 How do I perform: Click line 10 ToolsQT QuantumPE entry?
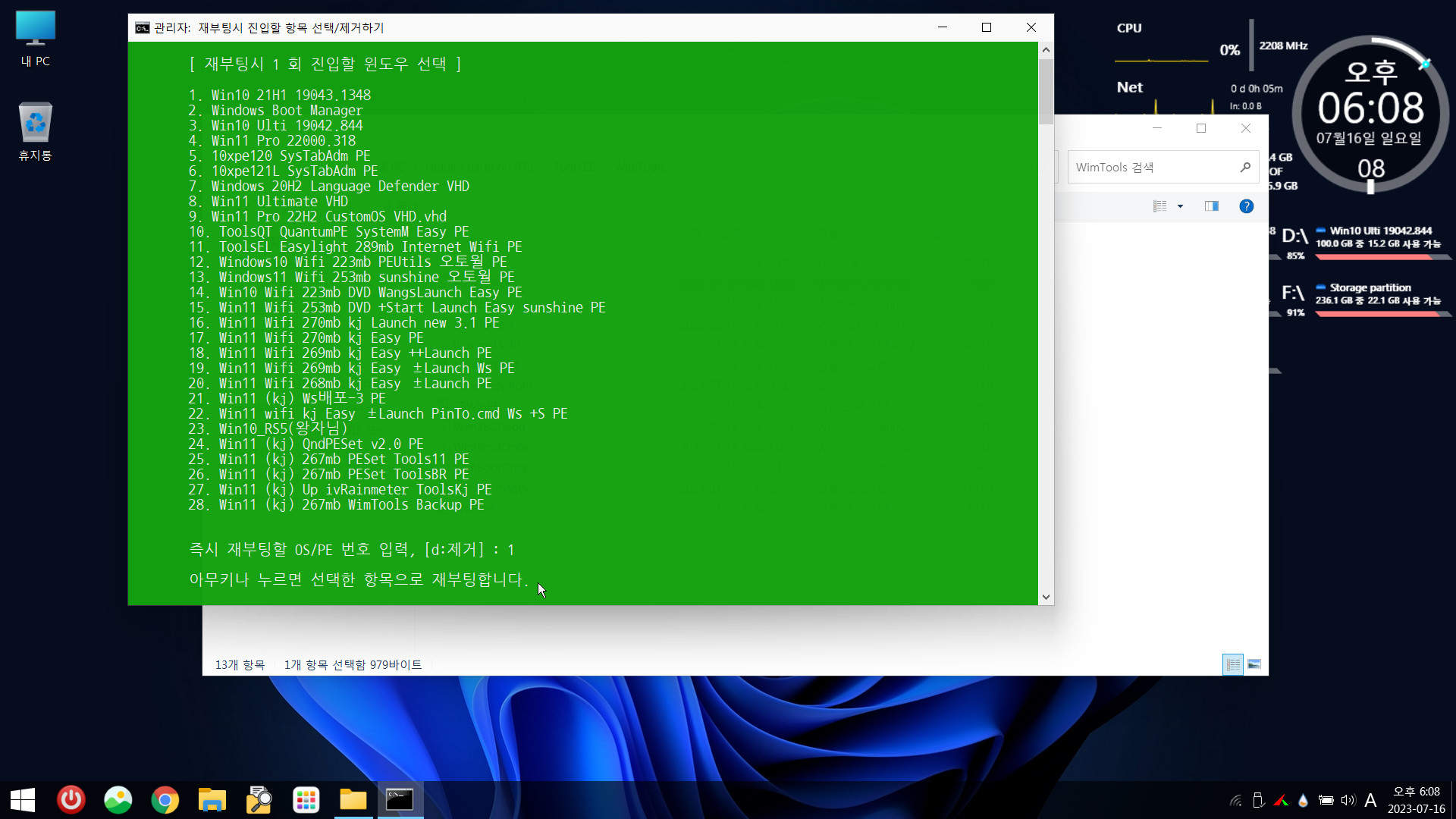pos(329,232)
